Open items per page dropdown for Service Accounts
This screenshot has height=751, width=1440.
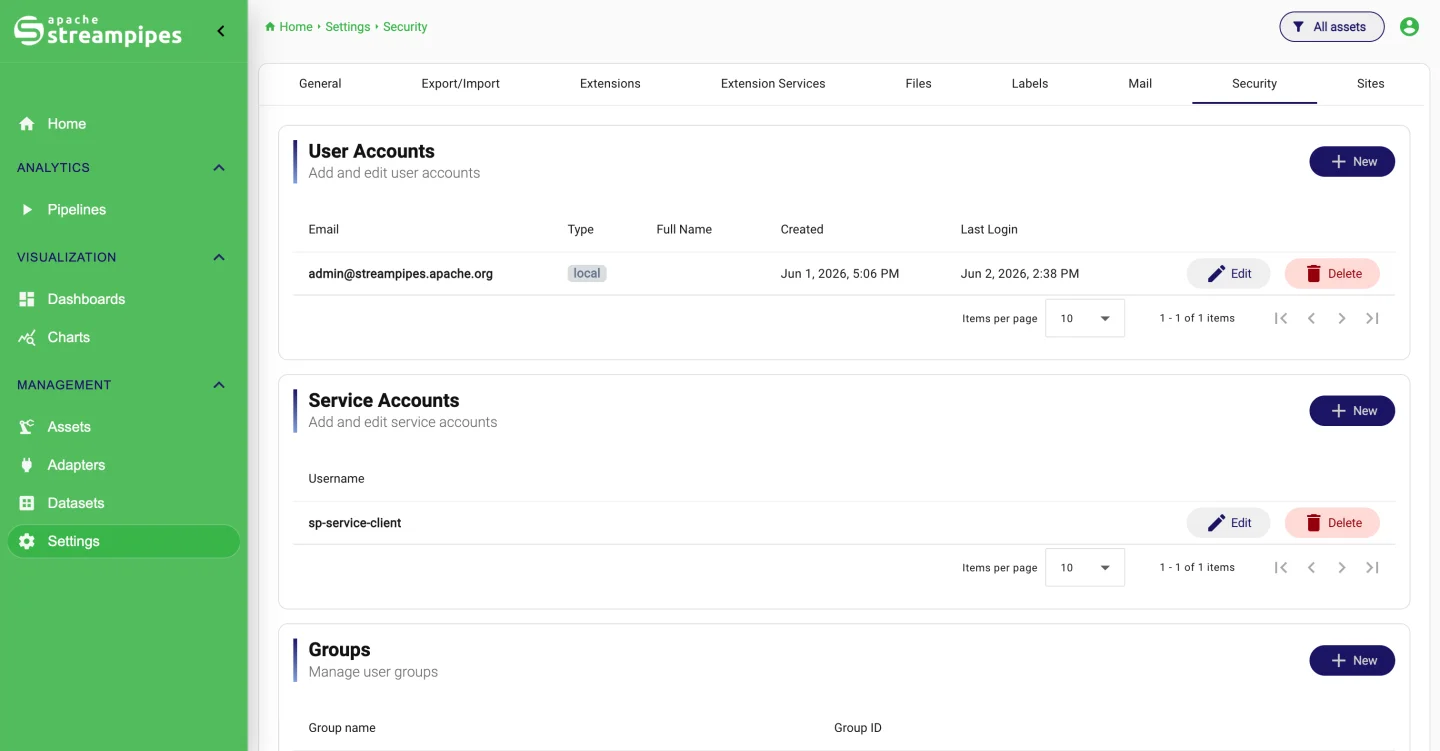pos(1085,567)
